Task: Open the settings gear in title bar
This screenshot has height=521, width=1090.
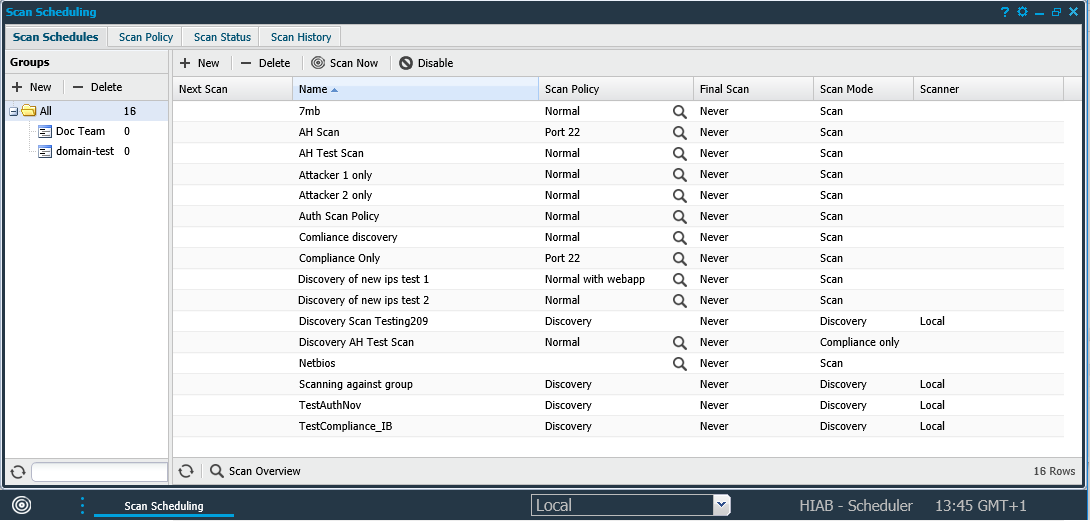Action: pos(1022,12)
